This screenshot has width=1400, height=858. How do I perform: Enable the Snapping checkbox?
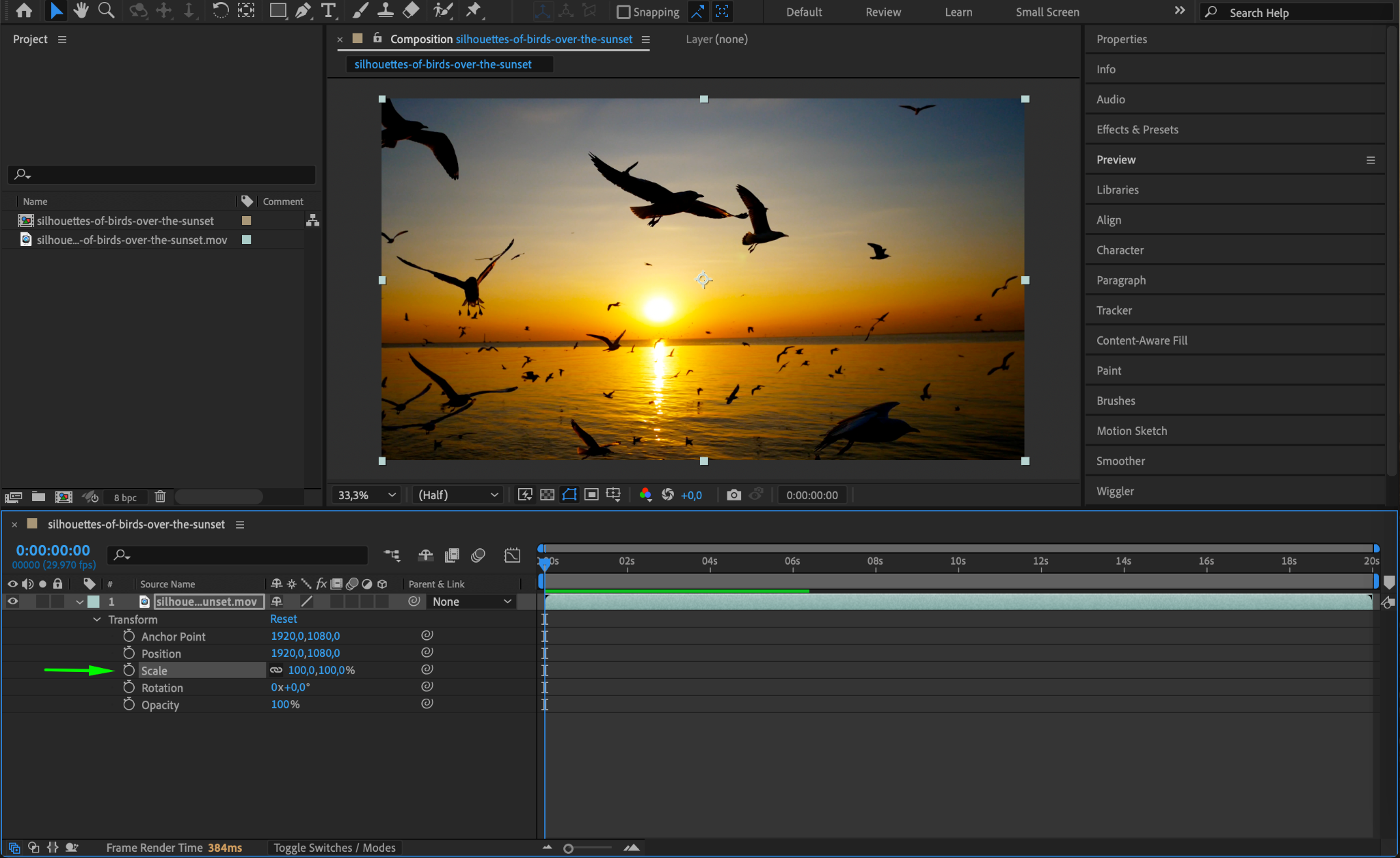623,12
